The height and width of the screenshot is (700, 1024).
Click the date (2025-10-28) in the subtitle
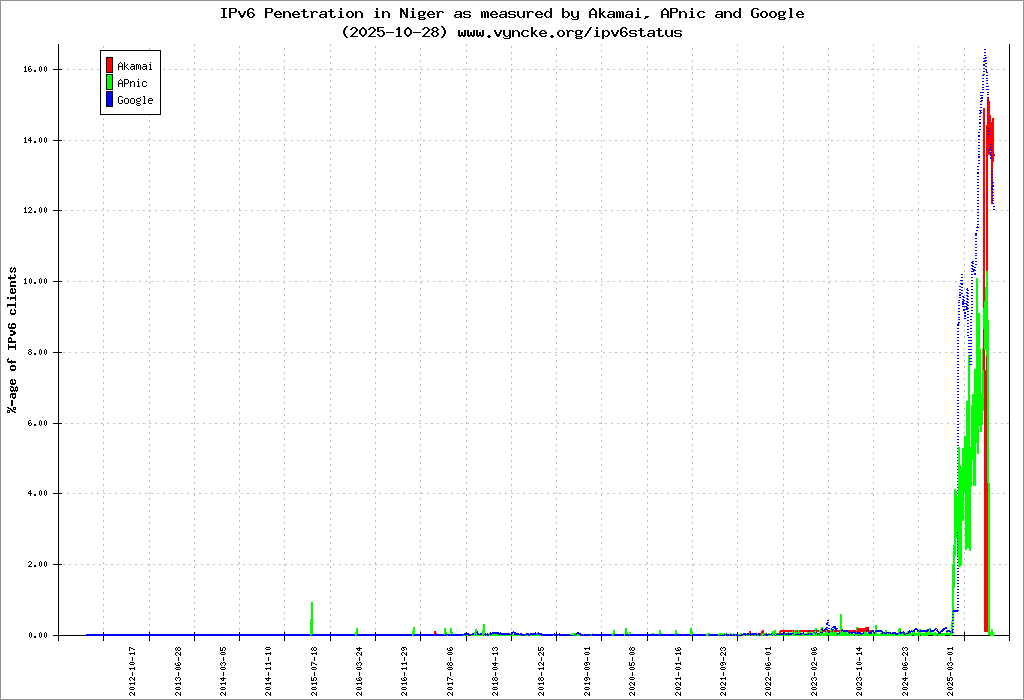[395, 32]
